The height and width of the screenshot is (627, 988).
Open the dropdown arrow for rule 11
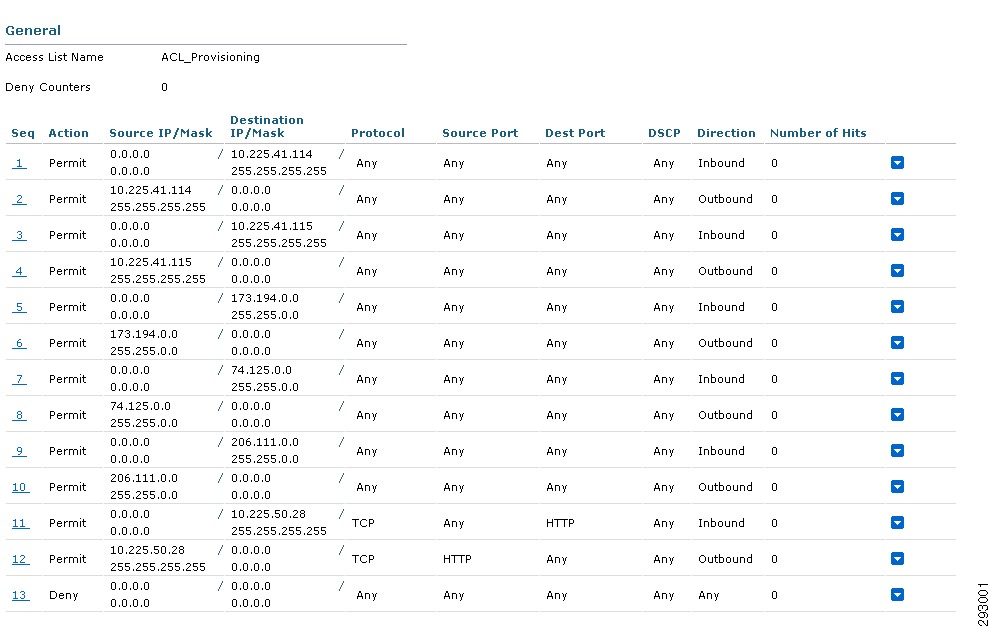[x=897, y=522]
